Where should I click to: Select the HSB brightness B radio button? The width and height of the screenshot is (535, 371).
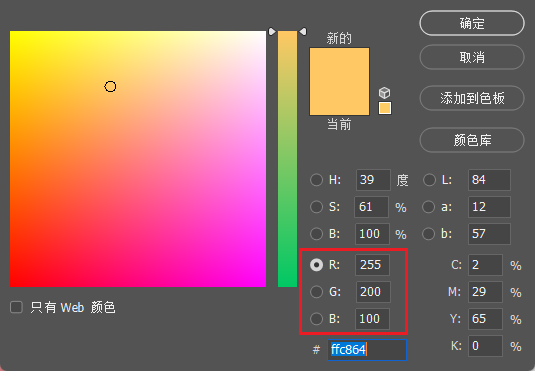click(x=316, y=234)
